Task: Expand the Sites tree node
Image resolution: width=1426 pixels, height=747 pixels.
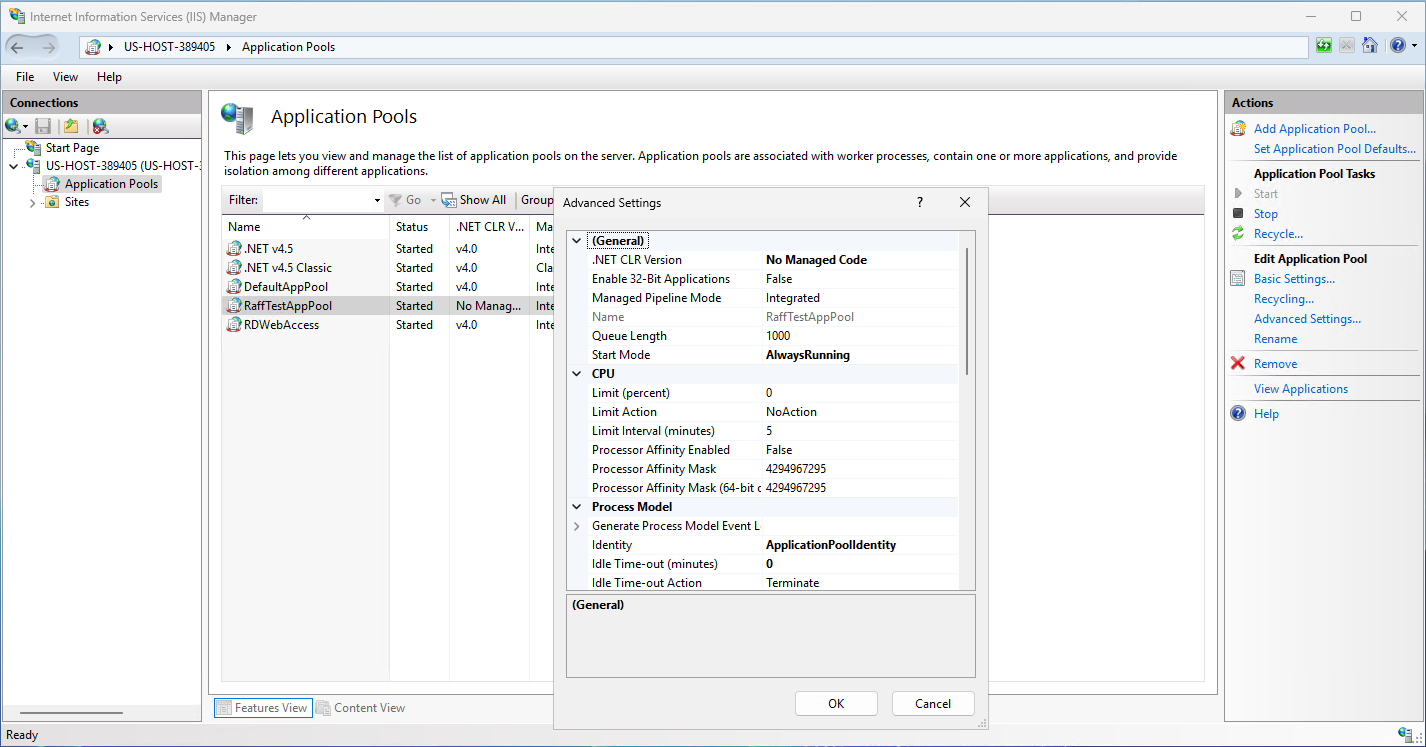Action: [x=32, y=203]
